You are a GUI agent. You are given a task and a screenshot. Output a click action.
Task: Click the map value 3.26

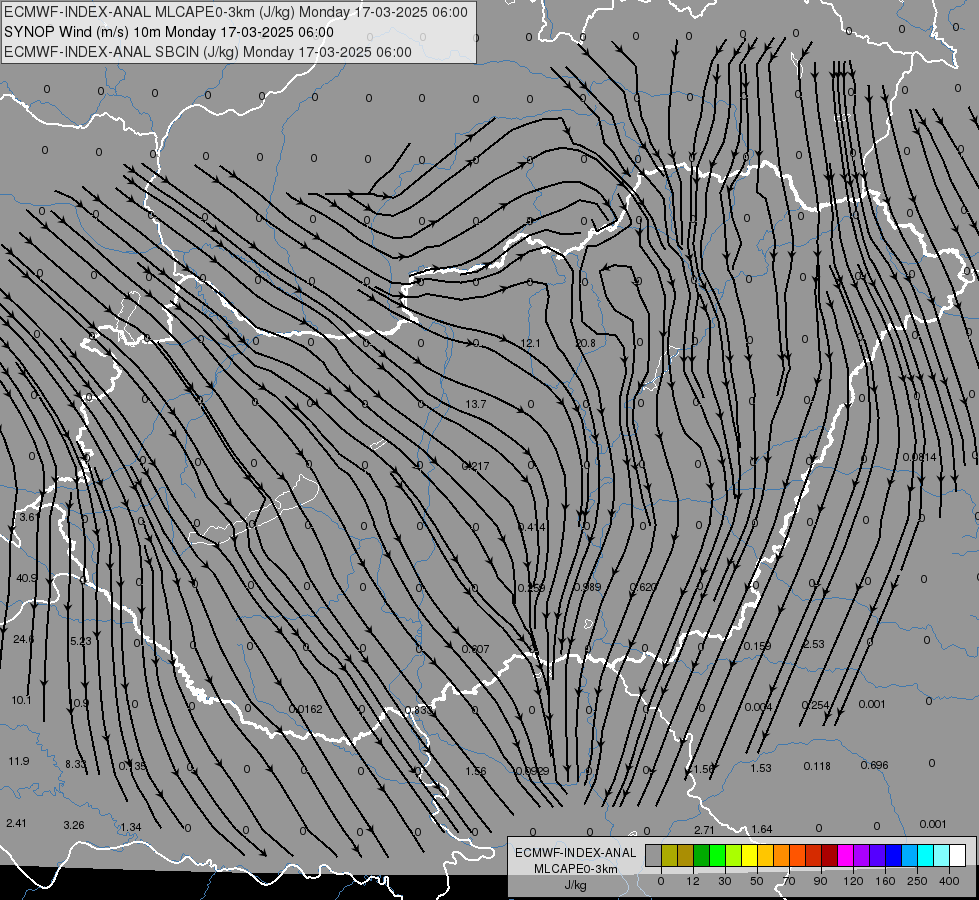[x=74, y=825]
